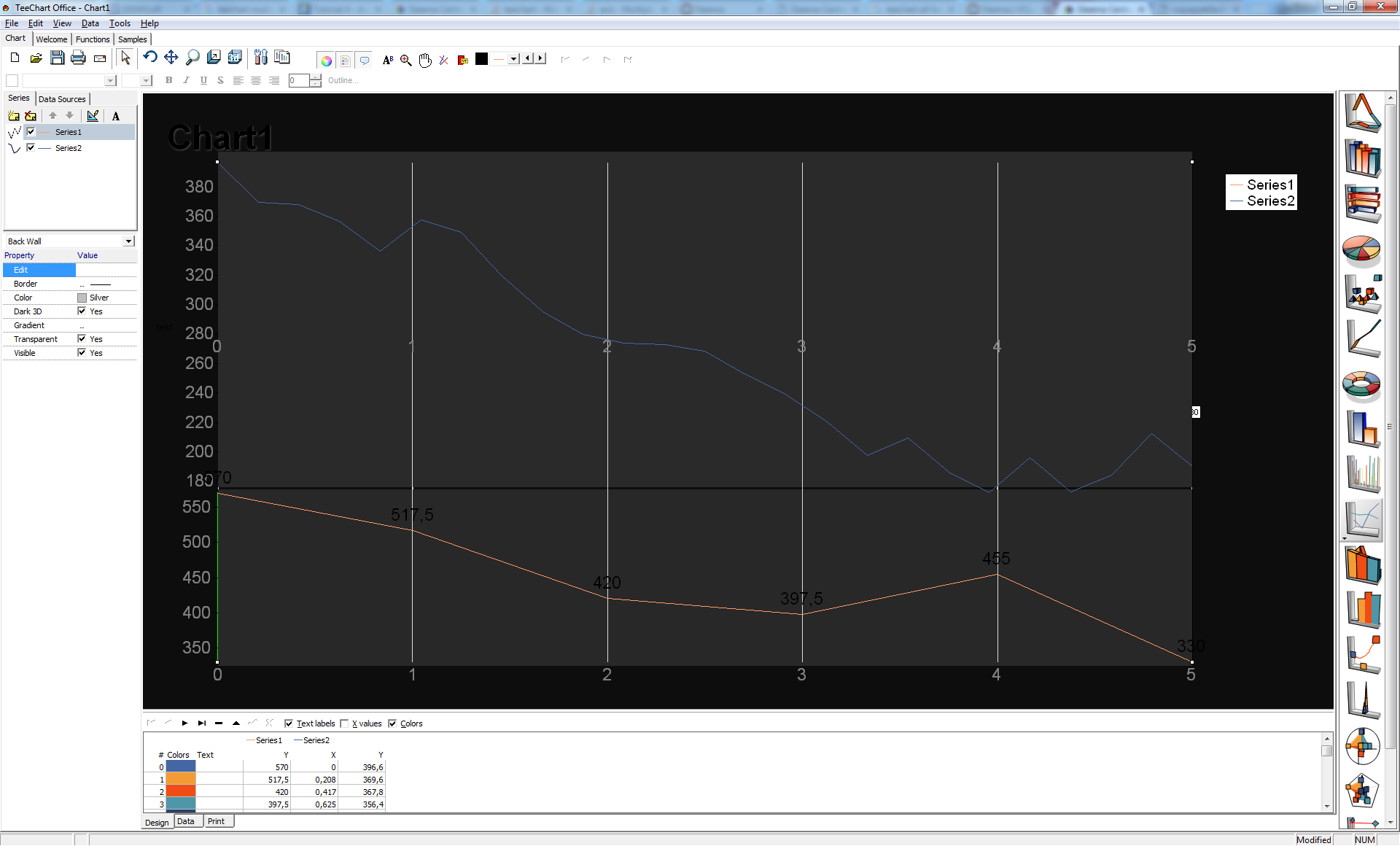Viewport: 1400px width, 846px height.
Task: Toggle the Dark 3D checkbox
Action: tap(82, 311)
